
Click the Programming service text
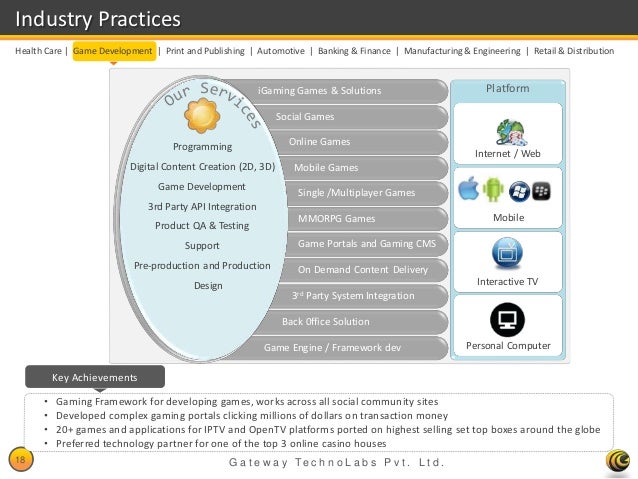click(x=202, y=147)
